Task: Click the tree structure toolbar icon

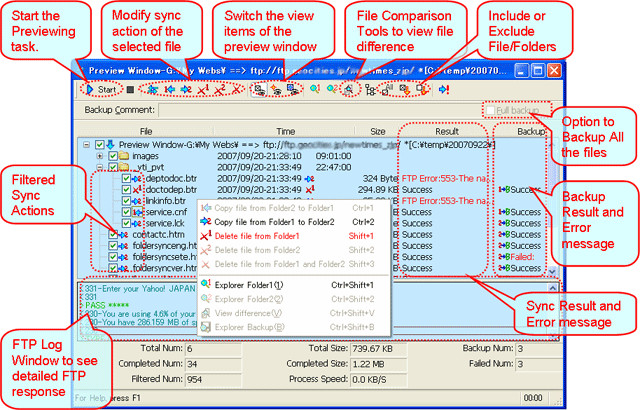Action: [370, 90]
